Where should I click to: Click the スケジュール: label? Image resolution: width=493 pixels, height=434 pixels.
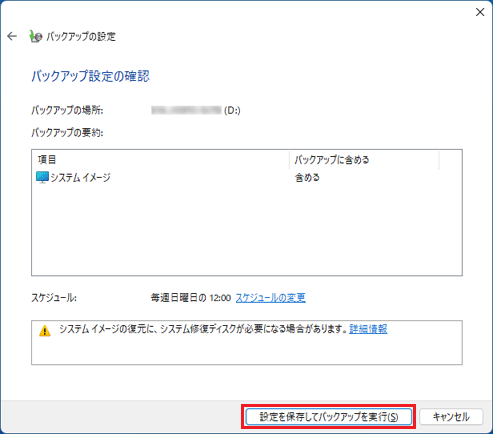[x=54, y=298]
